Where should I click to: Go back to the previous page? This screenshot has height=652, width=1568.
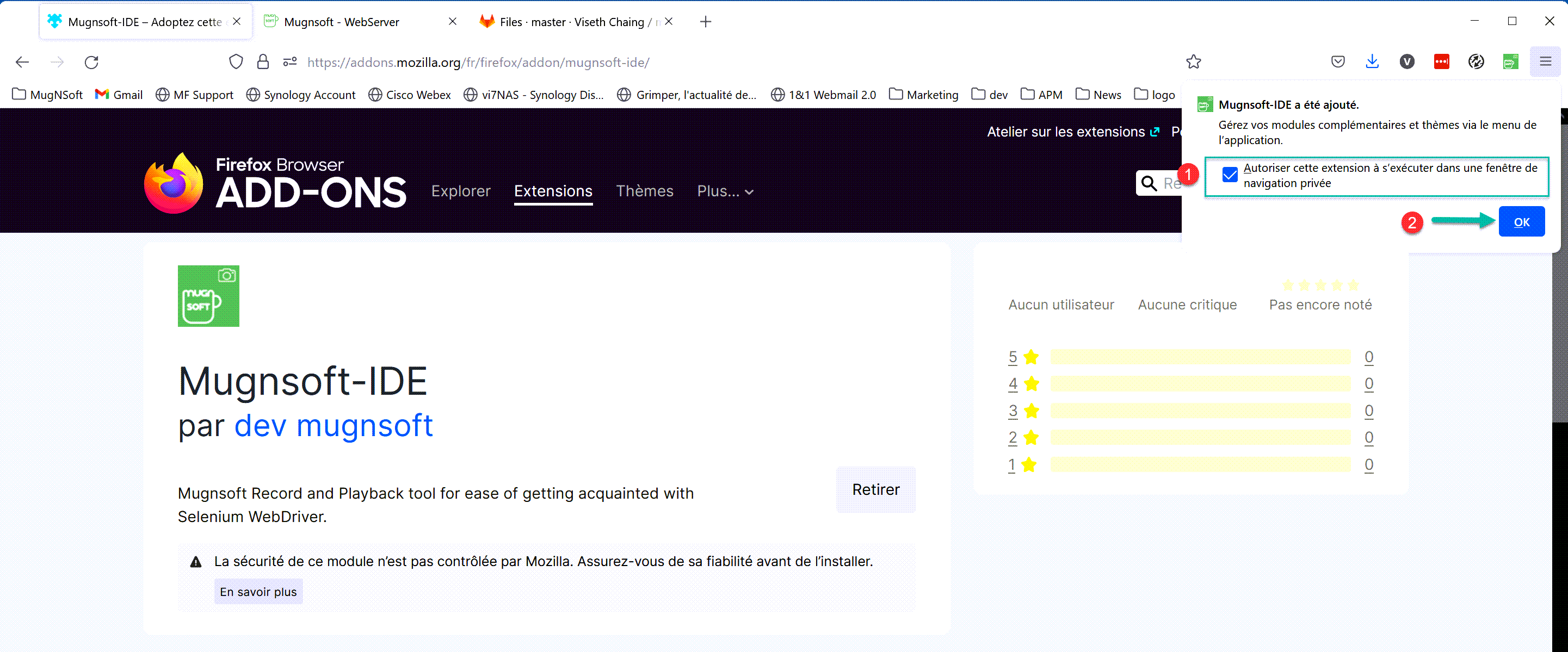(x=22, y=62)
